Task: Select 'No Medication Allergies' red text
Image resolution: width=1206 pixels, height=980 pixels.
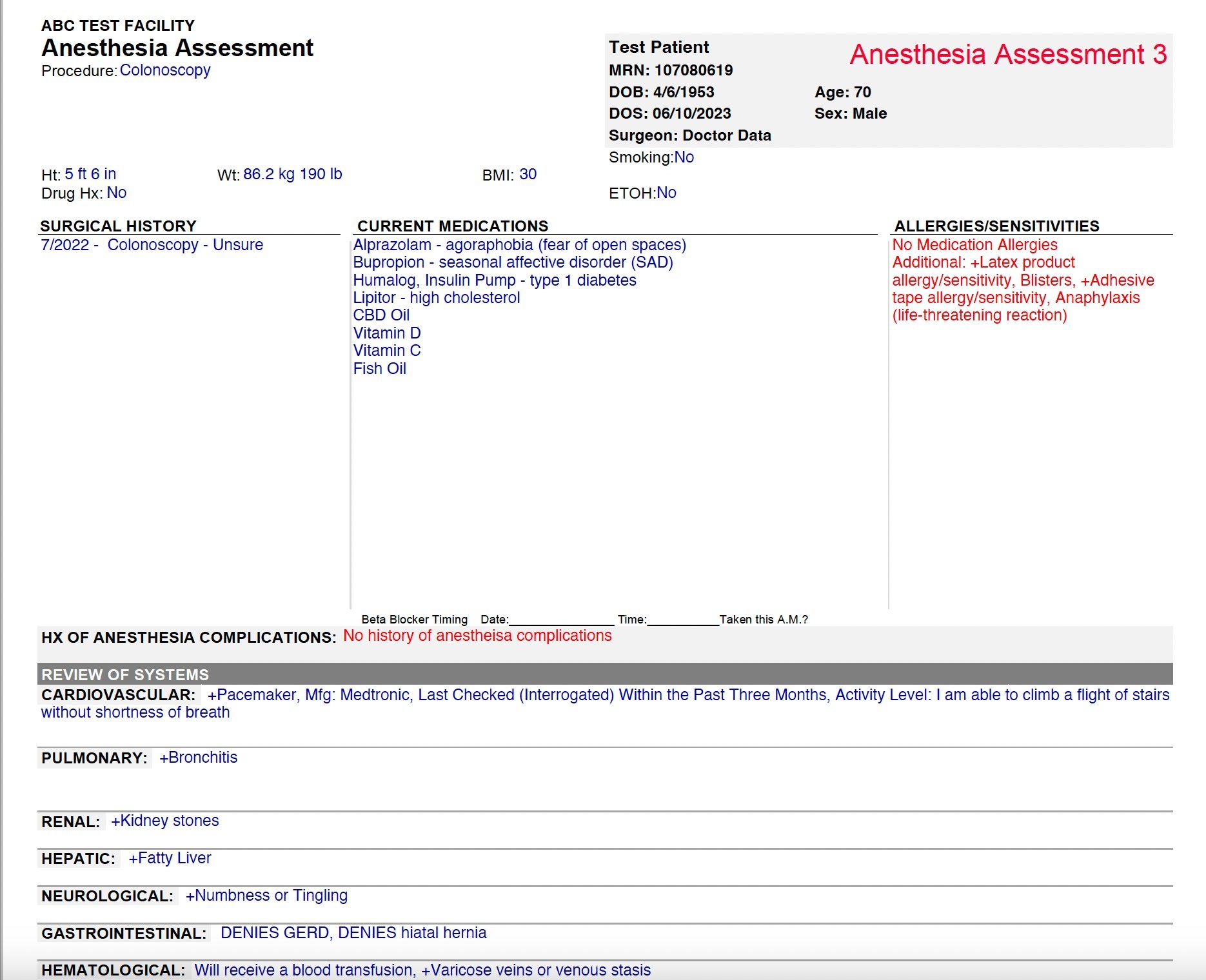Action: (975, 245)
